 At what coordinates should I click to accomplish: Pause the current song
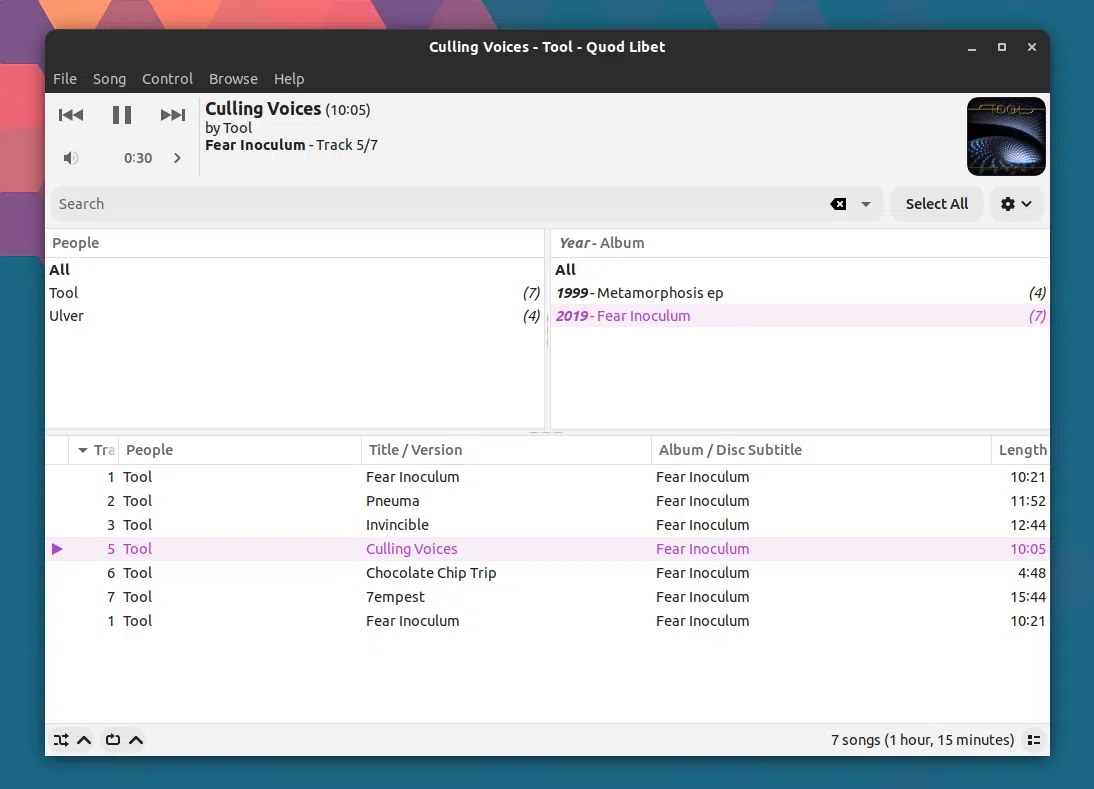click(122, 115)
